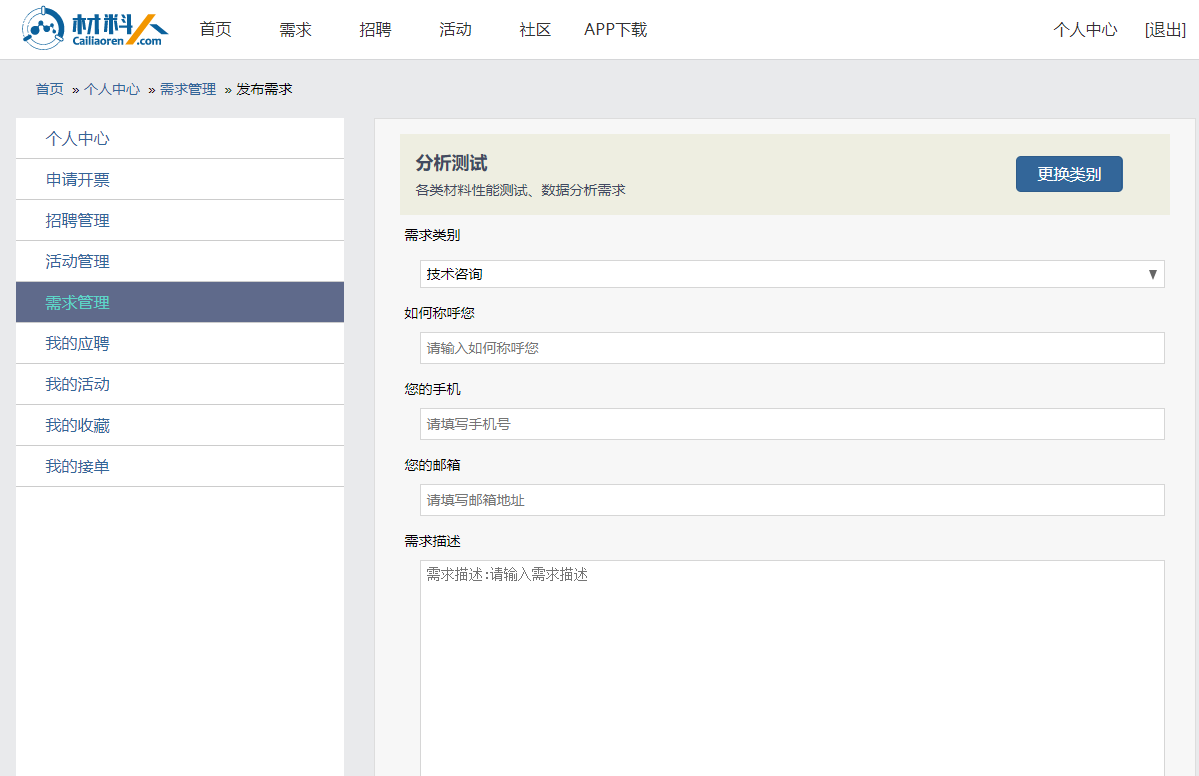The image size is (1199, 776).
Task: Open the 首页 navigation menu item
Action: (x=215, y=30)
